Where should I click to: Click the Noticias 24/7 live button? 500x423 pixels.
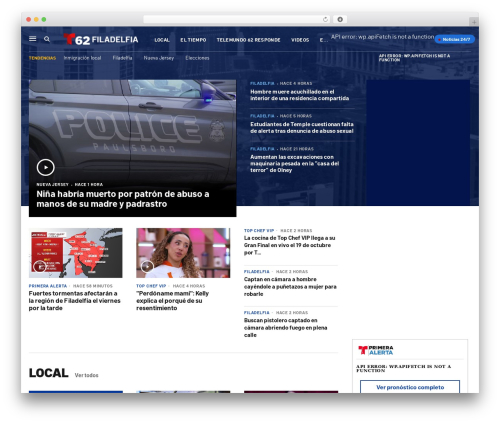coord(455,39)
